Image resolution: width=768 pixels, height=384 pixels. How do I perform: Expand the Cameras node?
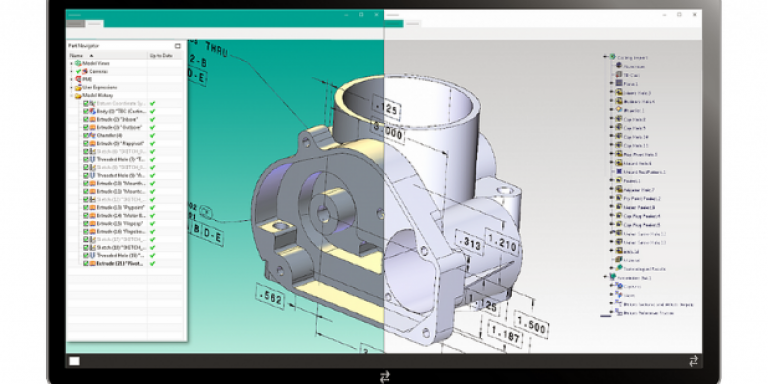72,71
